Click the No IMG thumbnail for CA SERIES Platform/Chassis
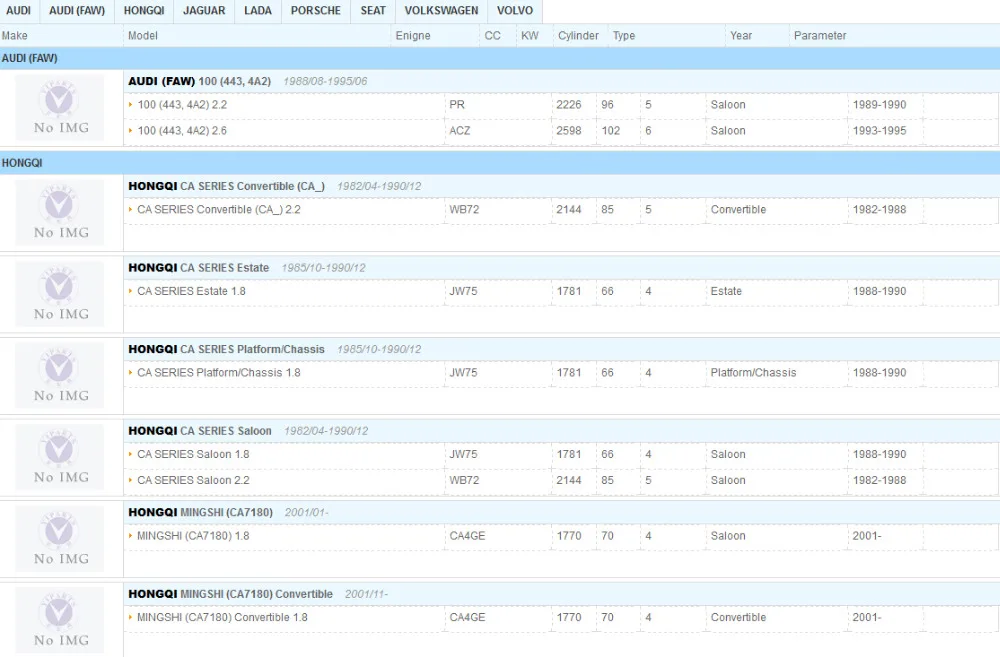Screen dimensions: 1000x657 59,376
